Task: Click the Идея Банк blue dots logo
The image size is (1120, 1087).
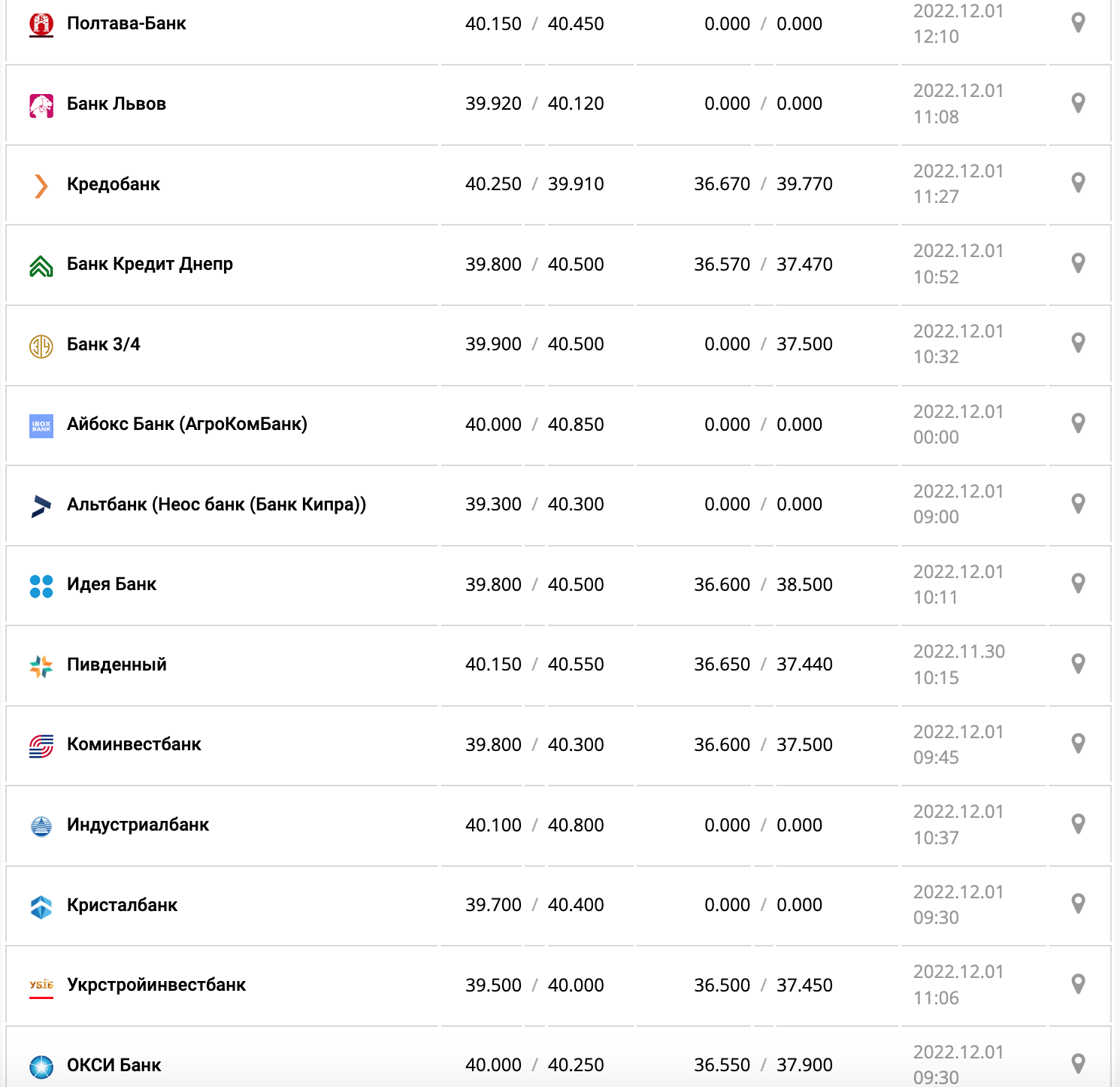Action: point(41,586)
